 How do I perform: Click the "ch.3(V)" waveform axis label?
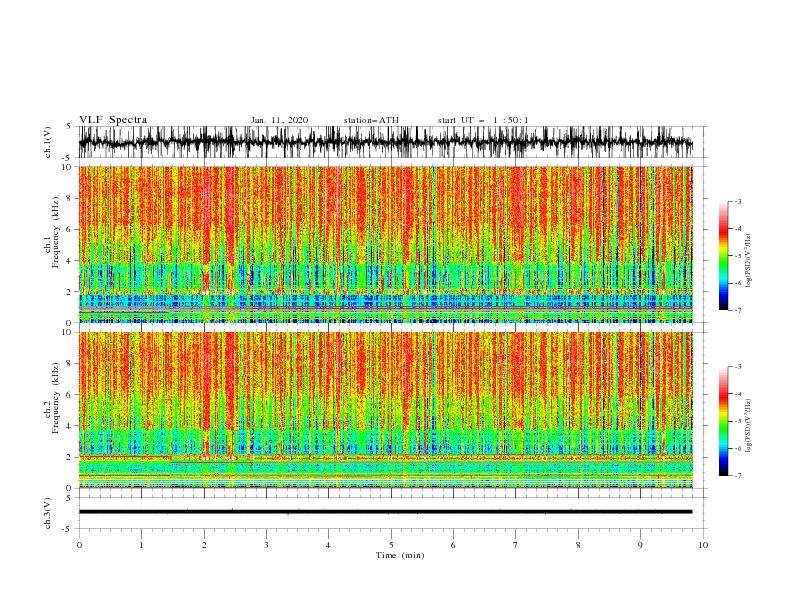48,513
